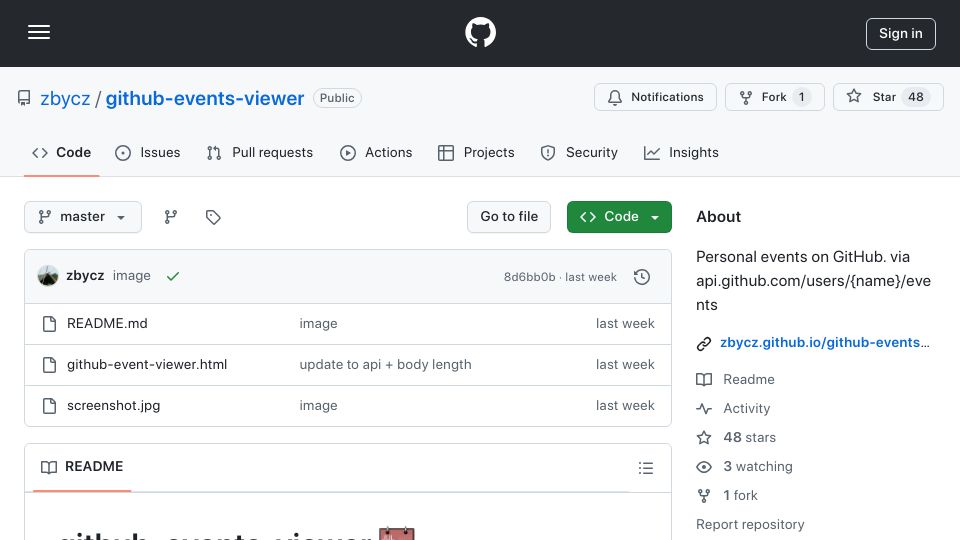Screen dimensions: 960x540
Task: Click zbycz's avatar in commit row
Action: 48,276
